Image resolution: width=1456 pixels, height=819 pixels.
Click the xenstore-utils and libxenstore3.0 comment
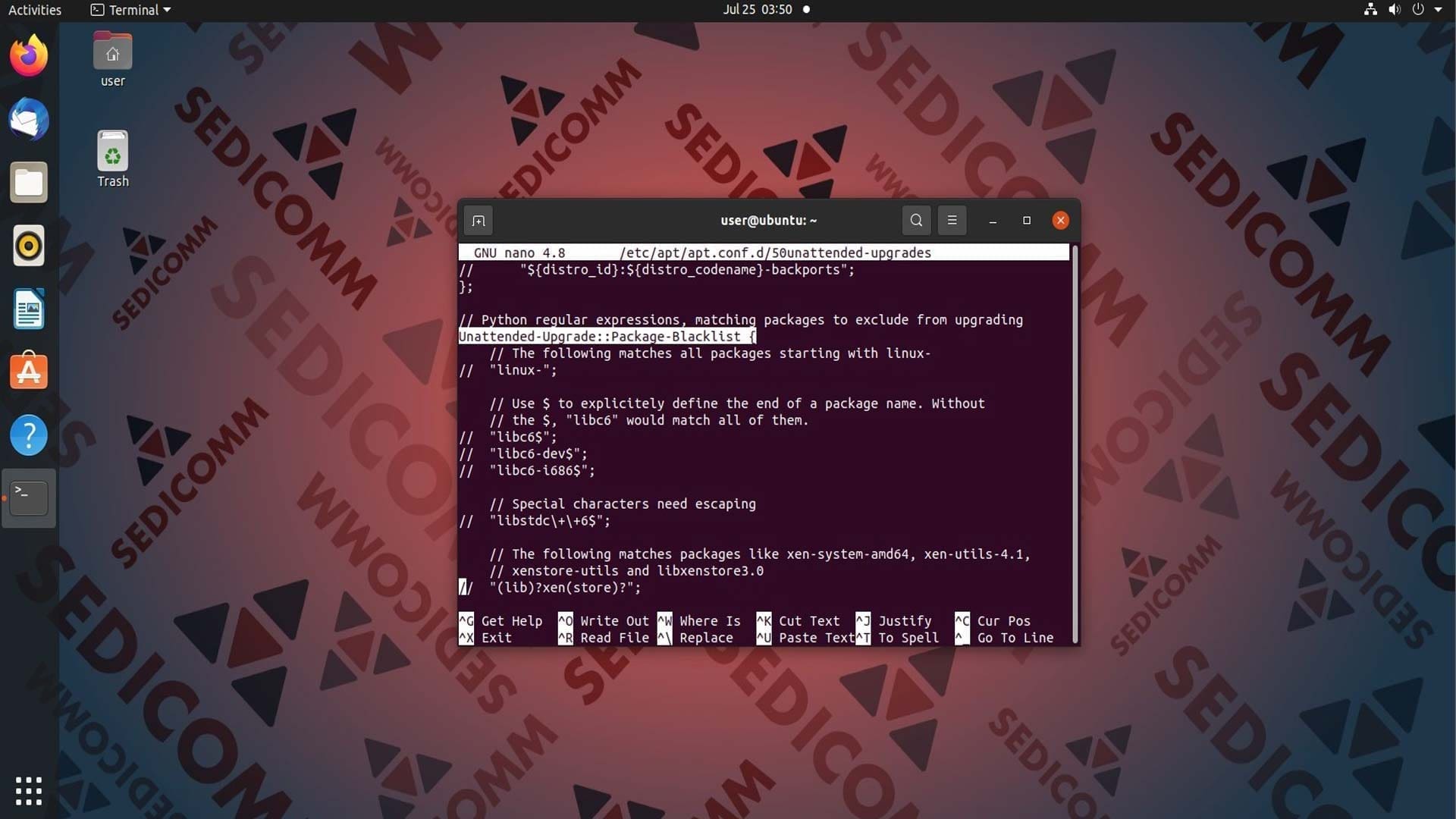coord(626,571)
